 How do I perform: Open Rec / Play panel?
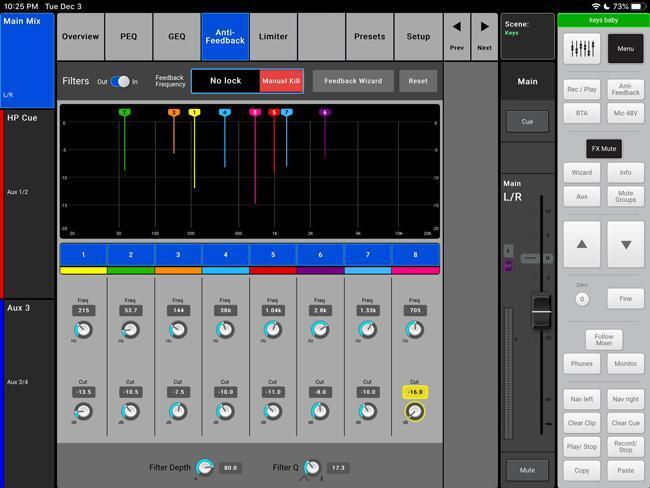click(582, 89)
